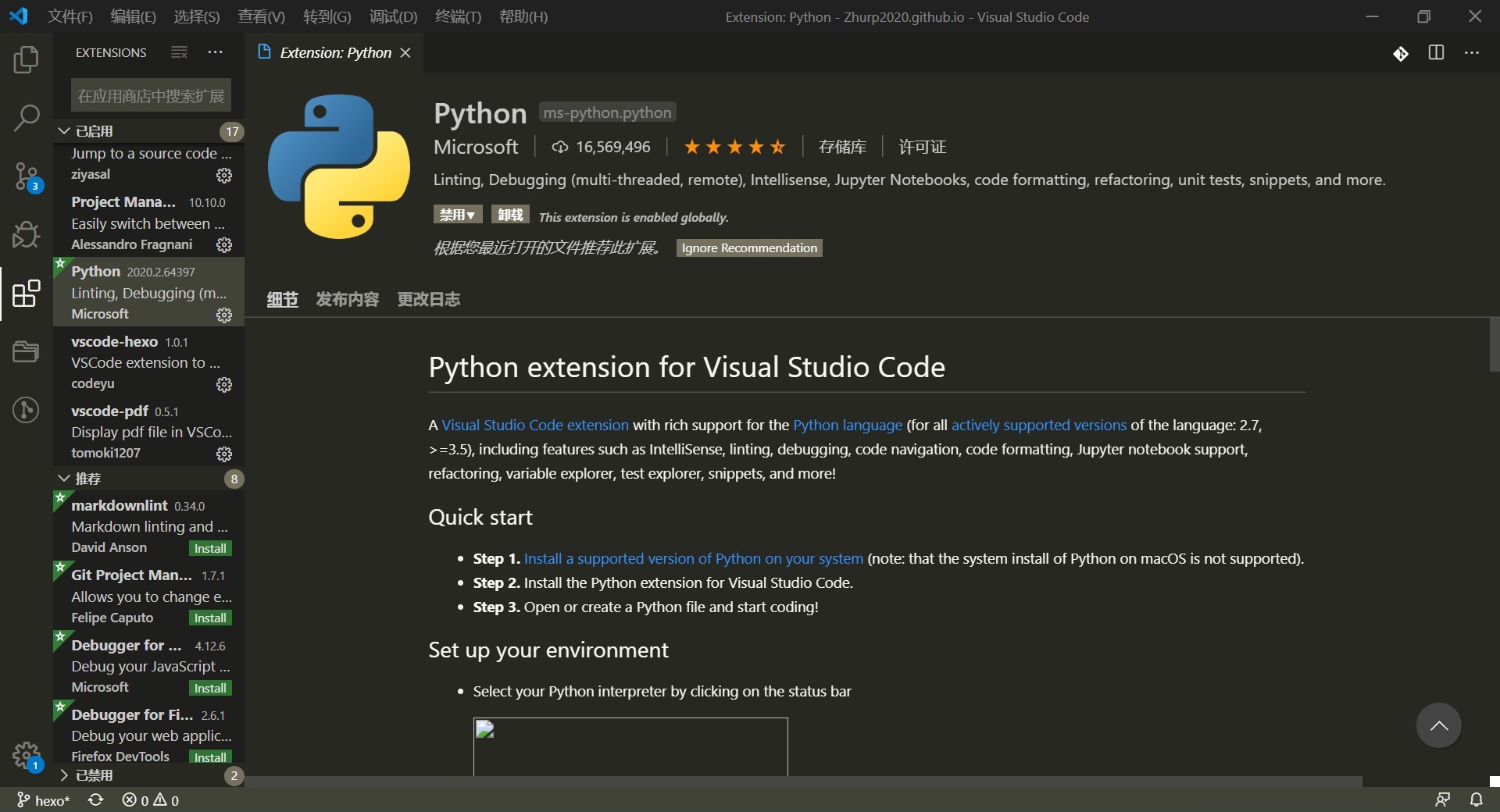Select vscode-pdf in the extensions list
This screenshot has height=812, width=1500.
coord(148,431)
